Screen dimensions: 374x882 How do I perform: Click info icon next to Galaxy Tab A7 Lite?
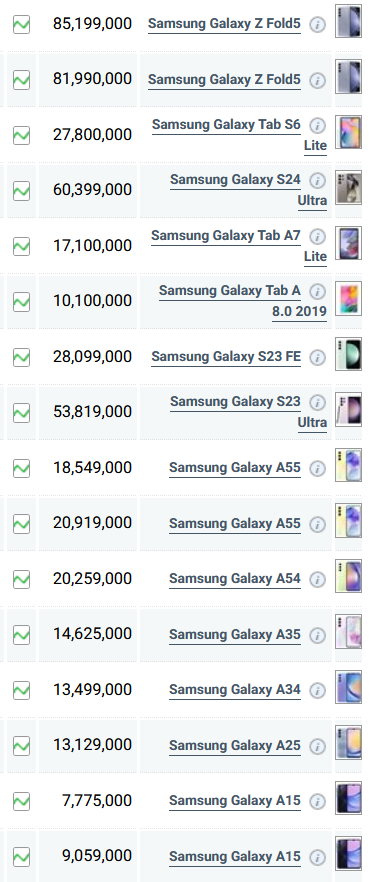click(x=318, y=237)
